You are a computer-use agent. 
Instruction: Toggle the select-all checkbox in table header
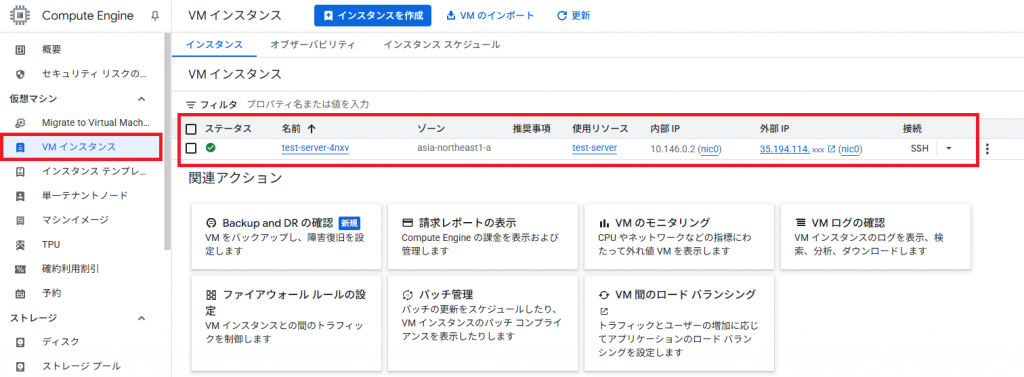tap(191, 129)
